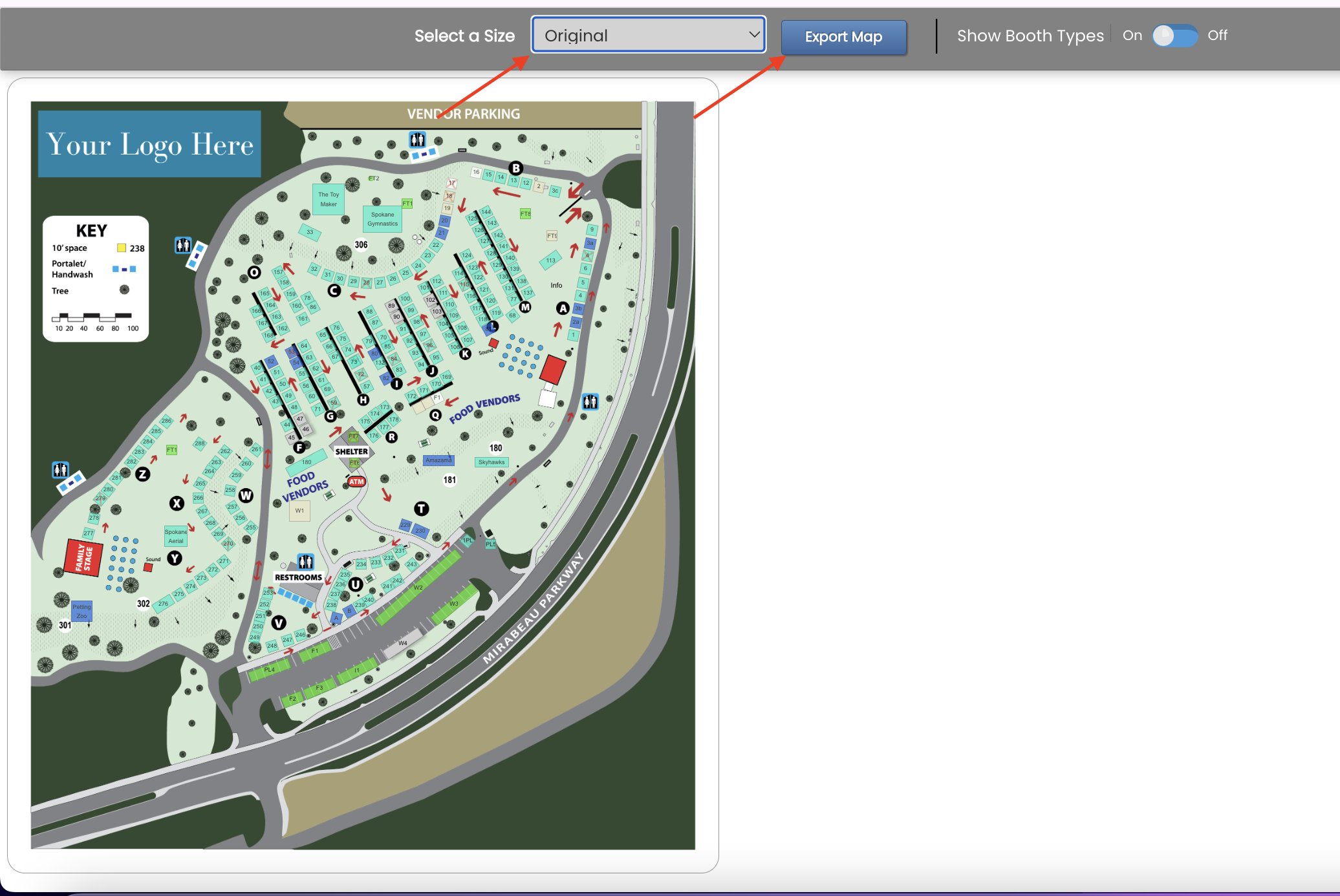Click the Your Logo Here banner
1340x896 pixels.
[149, 144]
